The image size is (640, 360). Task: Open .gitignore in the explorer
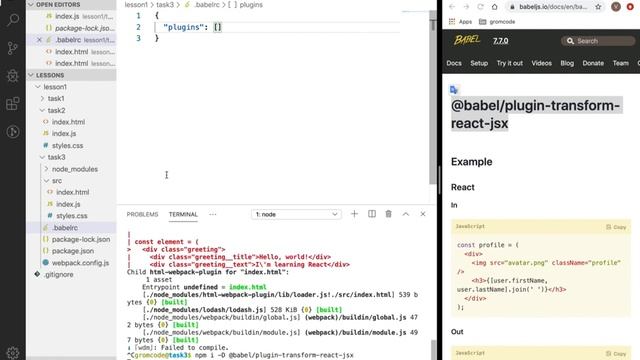72,275
